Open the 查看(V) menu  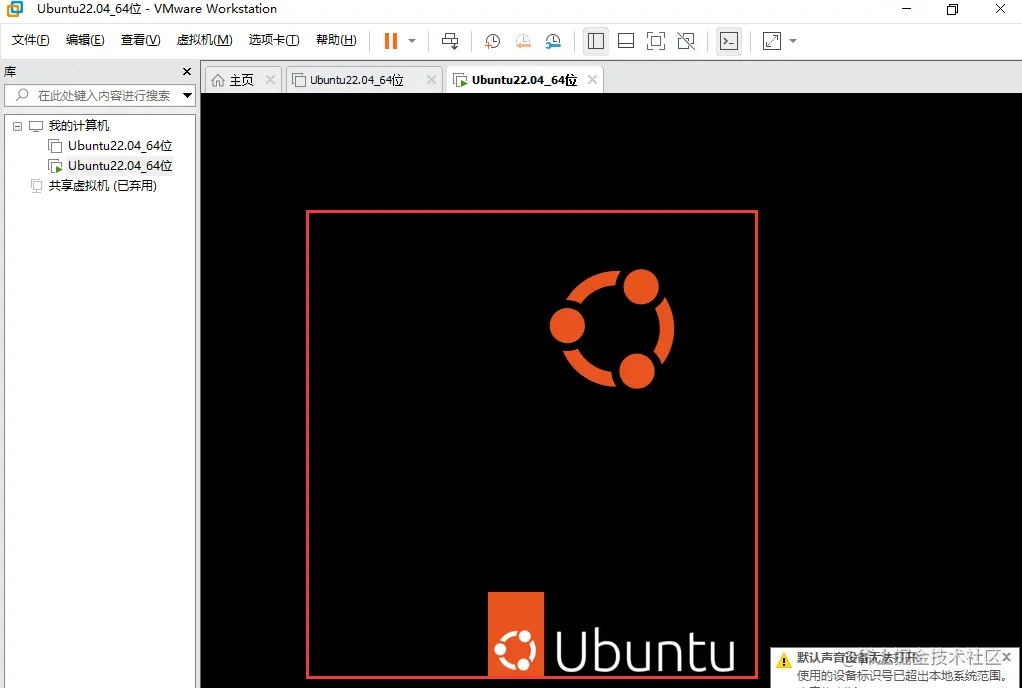point(140,40)
